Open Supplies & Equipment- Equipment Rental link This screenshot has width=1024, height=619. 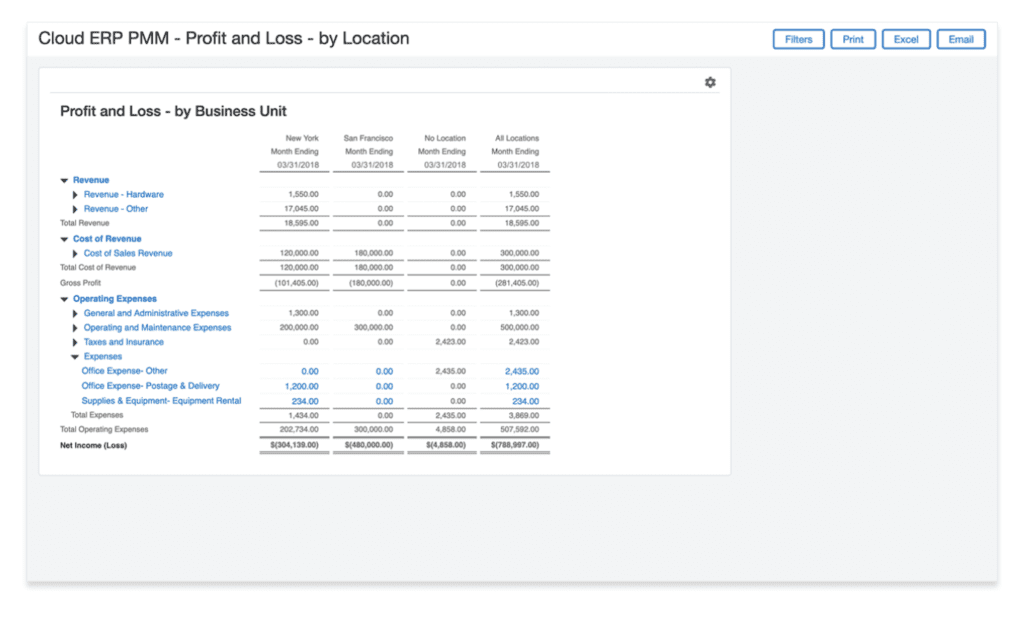click(161, 401)
